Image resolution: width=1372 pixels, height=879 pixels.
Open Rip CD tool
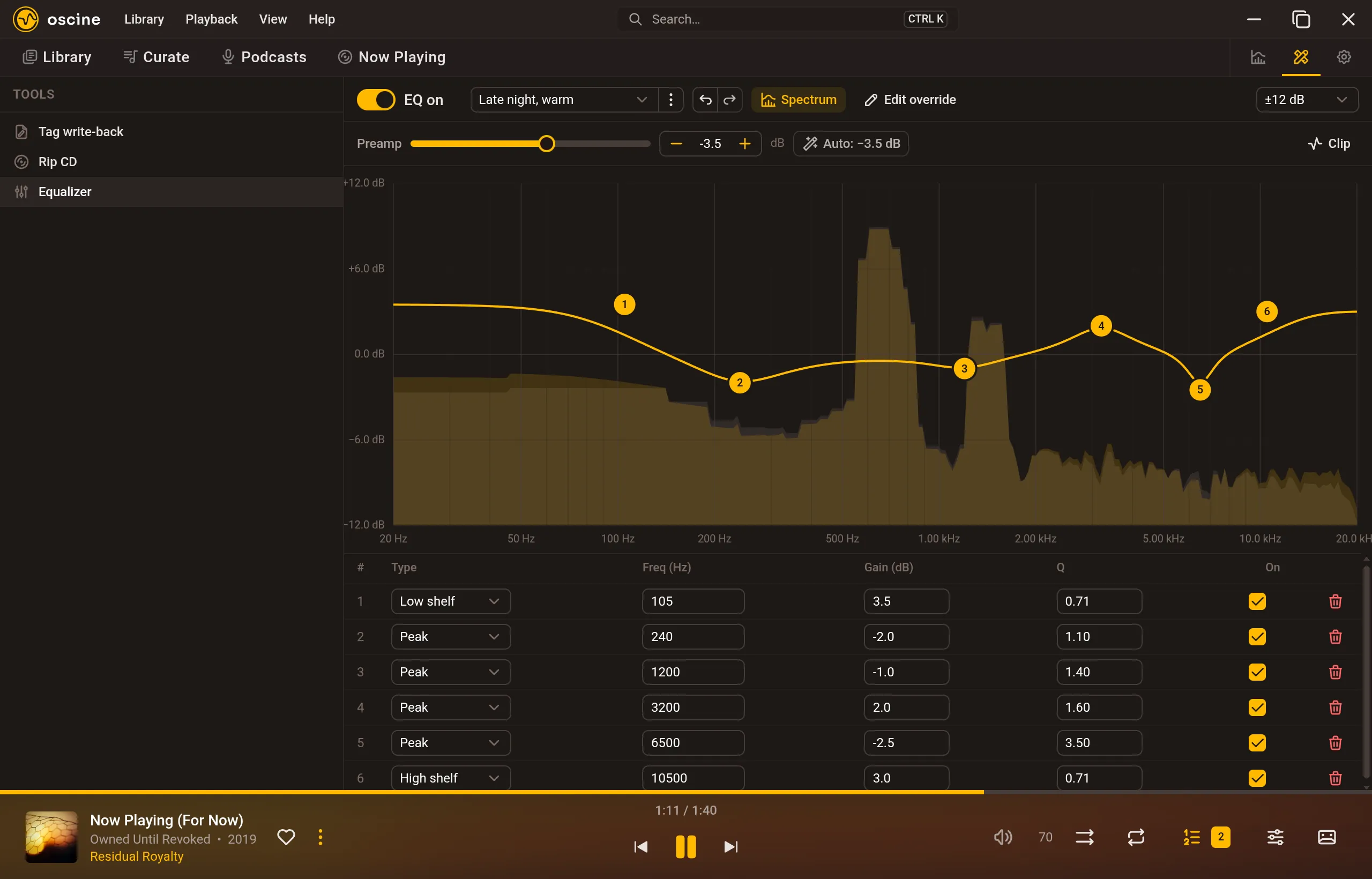point(171,162)
